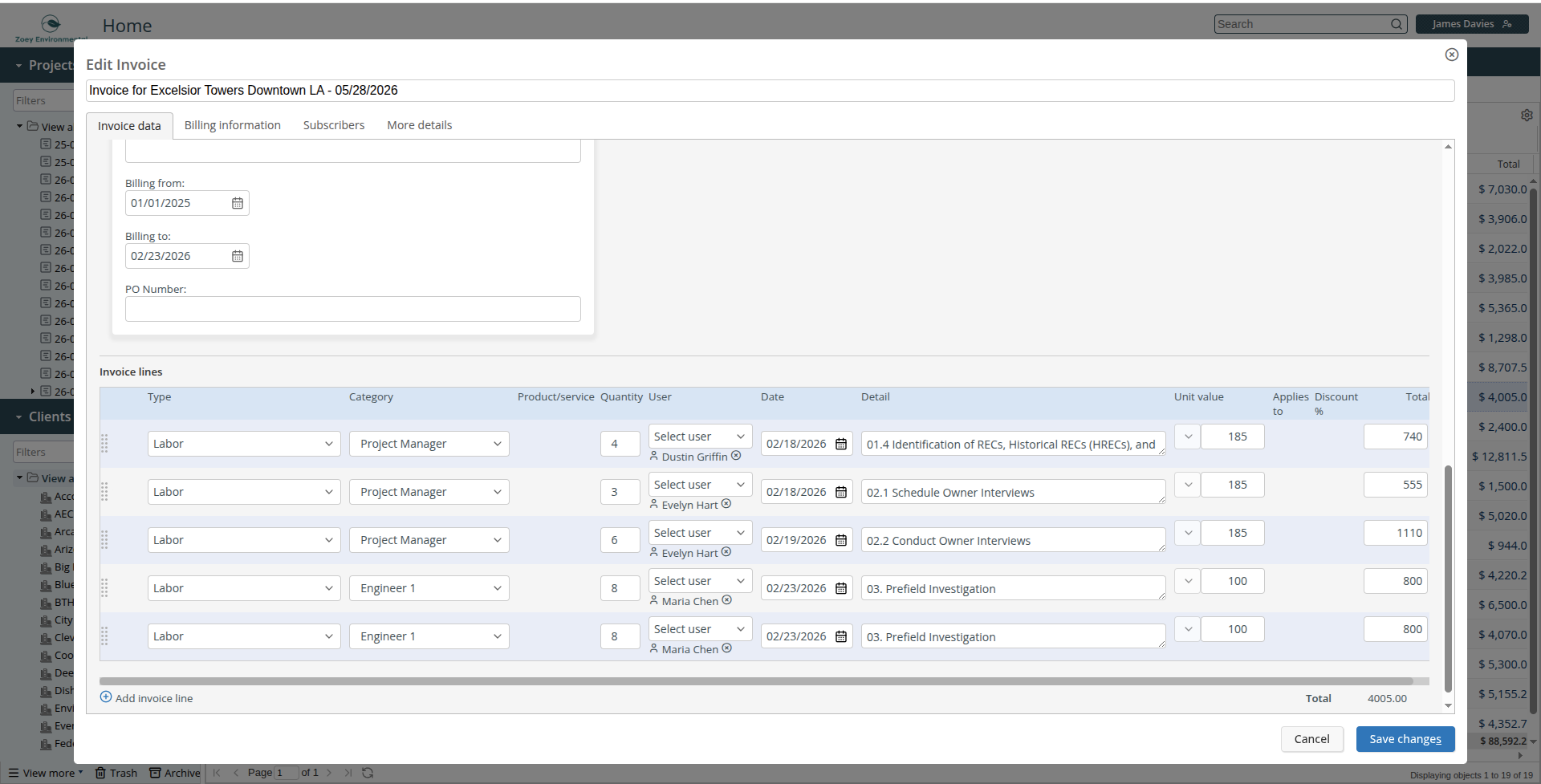
Task: Open Engineer 1 category dropdown on fourth line
Action: pos(429,588)
